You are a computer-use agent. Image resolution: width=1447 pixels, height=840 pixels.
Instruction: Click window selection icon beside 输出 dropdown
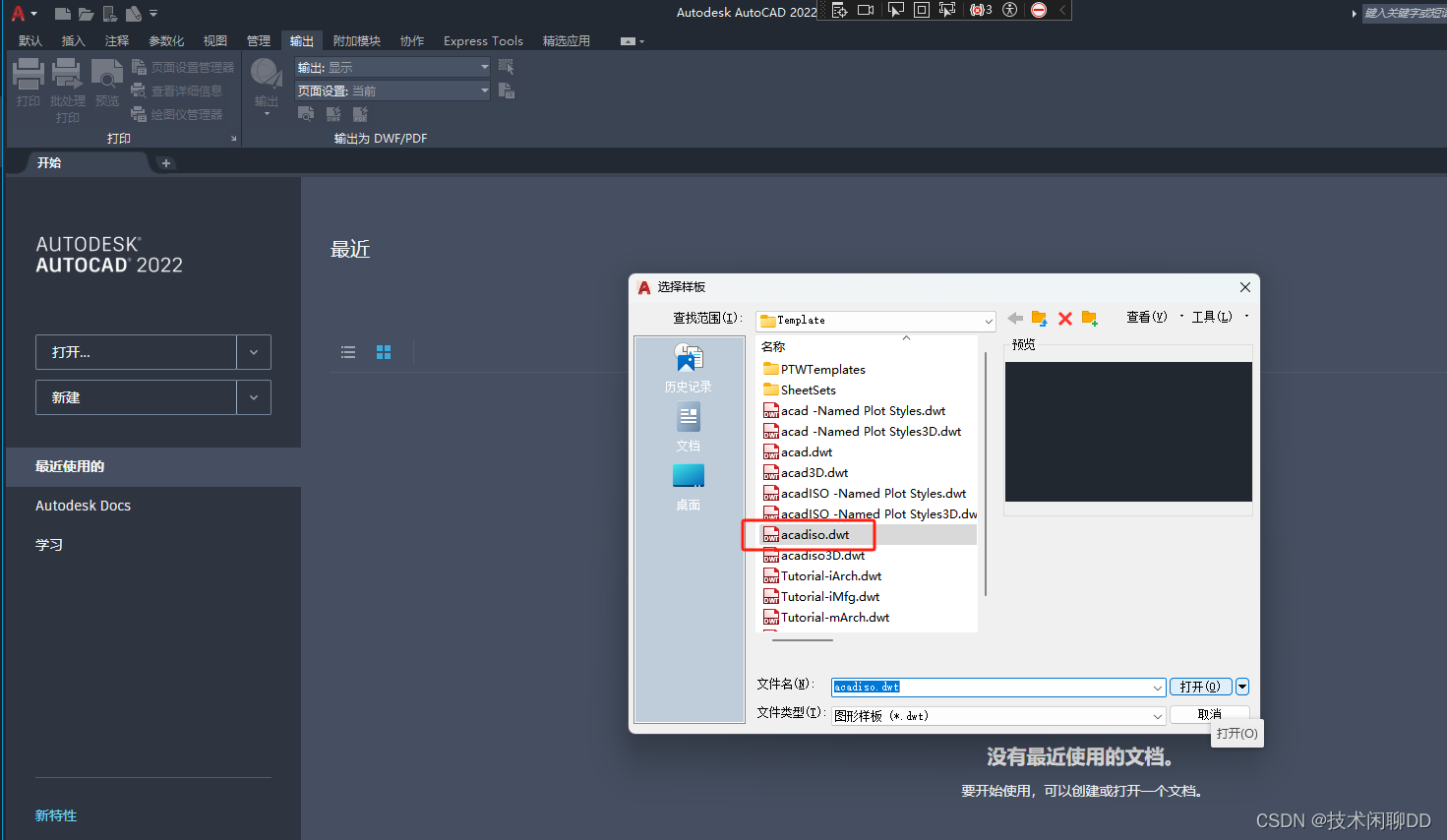coord(507,67)
